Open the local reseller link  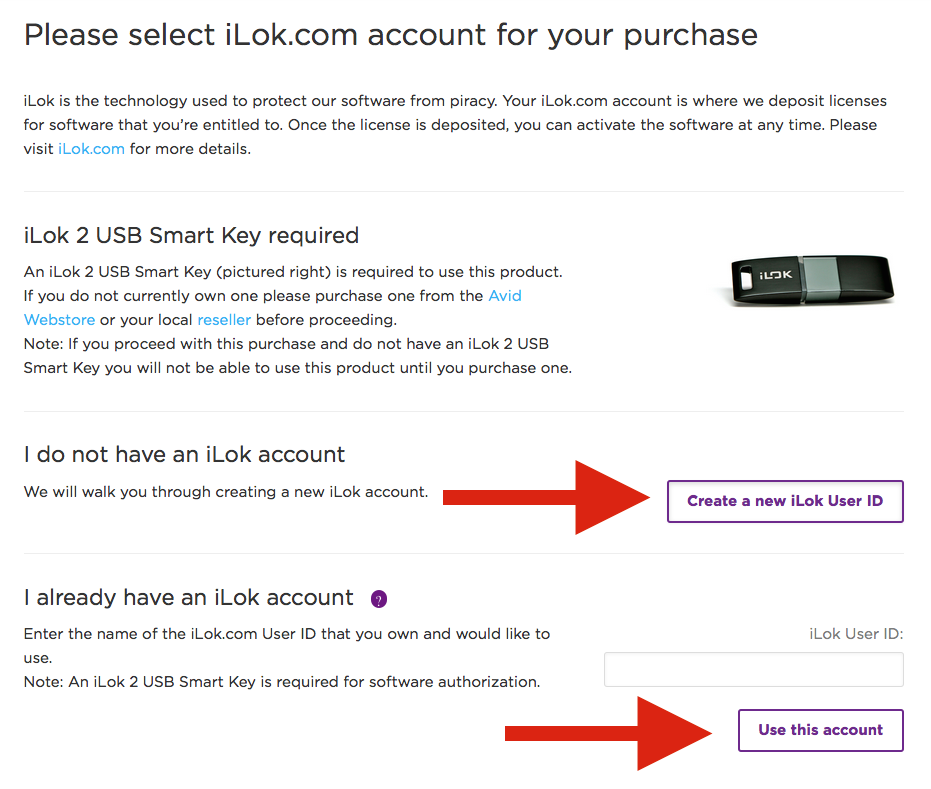click(224, 320)
